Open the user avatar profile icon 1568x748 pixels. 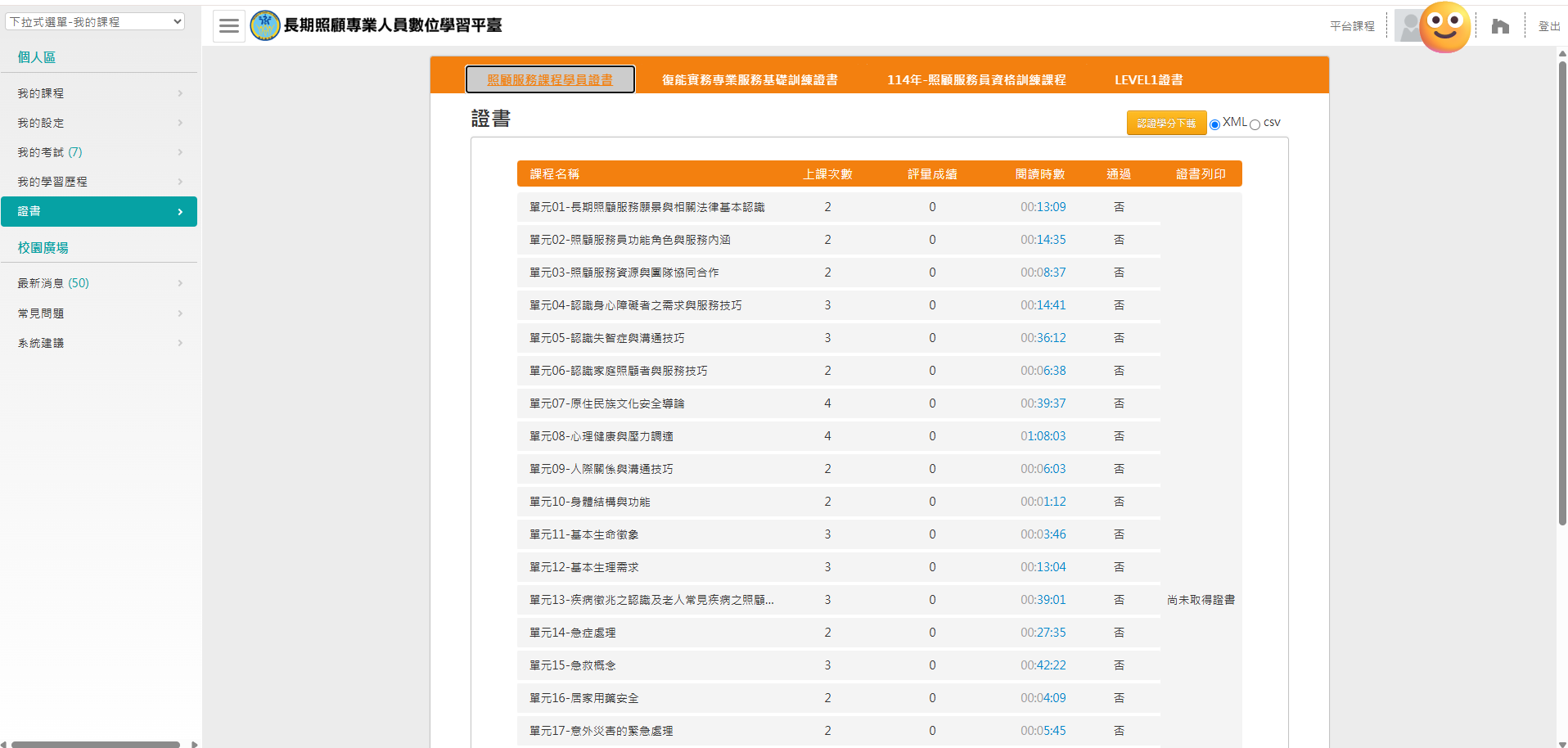[x=1408, y=26]
